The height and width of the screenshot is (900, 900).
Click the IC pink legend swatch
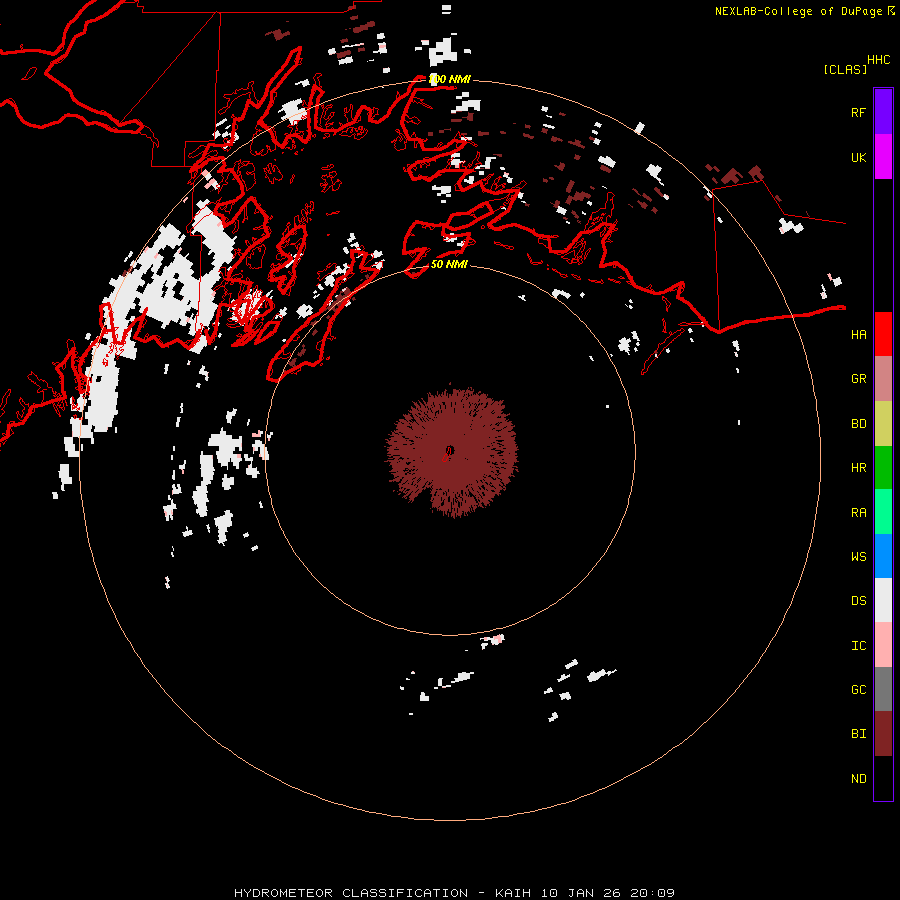tap(883, 645)
